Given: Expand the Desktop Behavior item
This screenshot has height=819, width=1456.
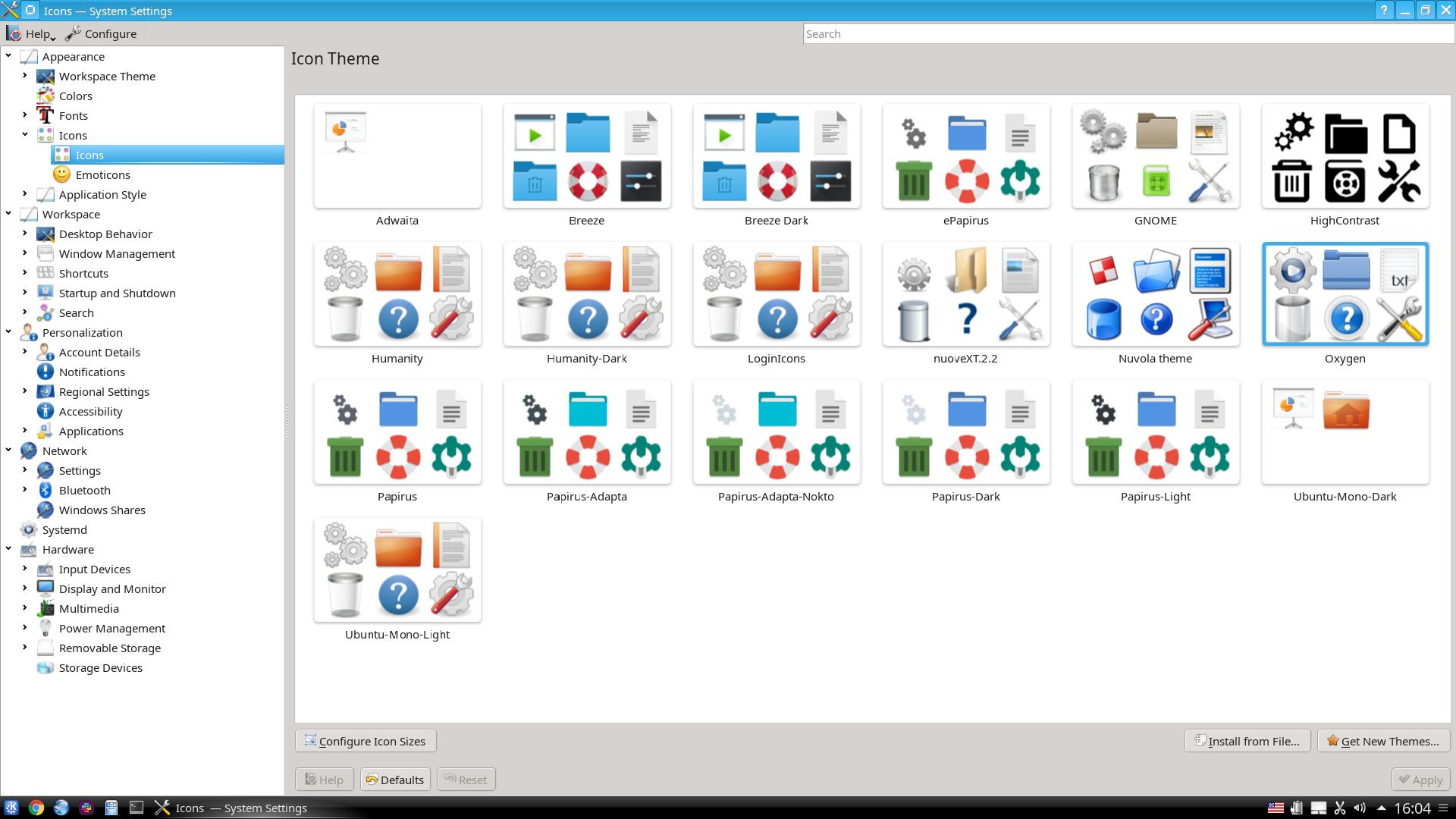Looking at the screenshot, I should 25,233.
